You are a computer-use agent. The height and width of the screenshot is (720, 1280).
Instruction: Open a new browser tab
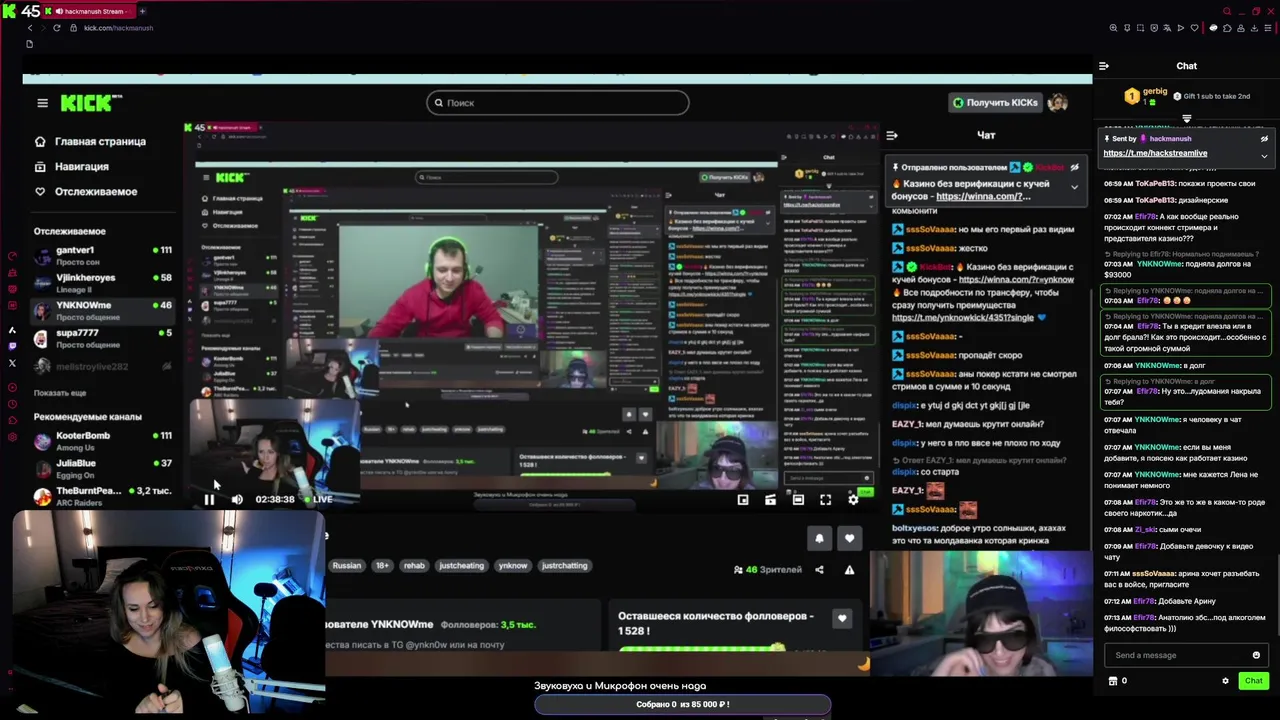coord(142,11)
